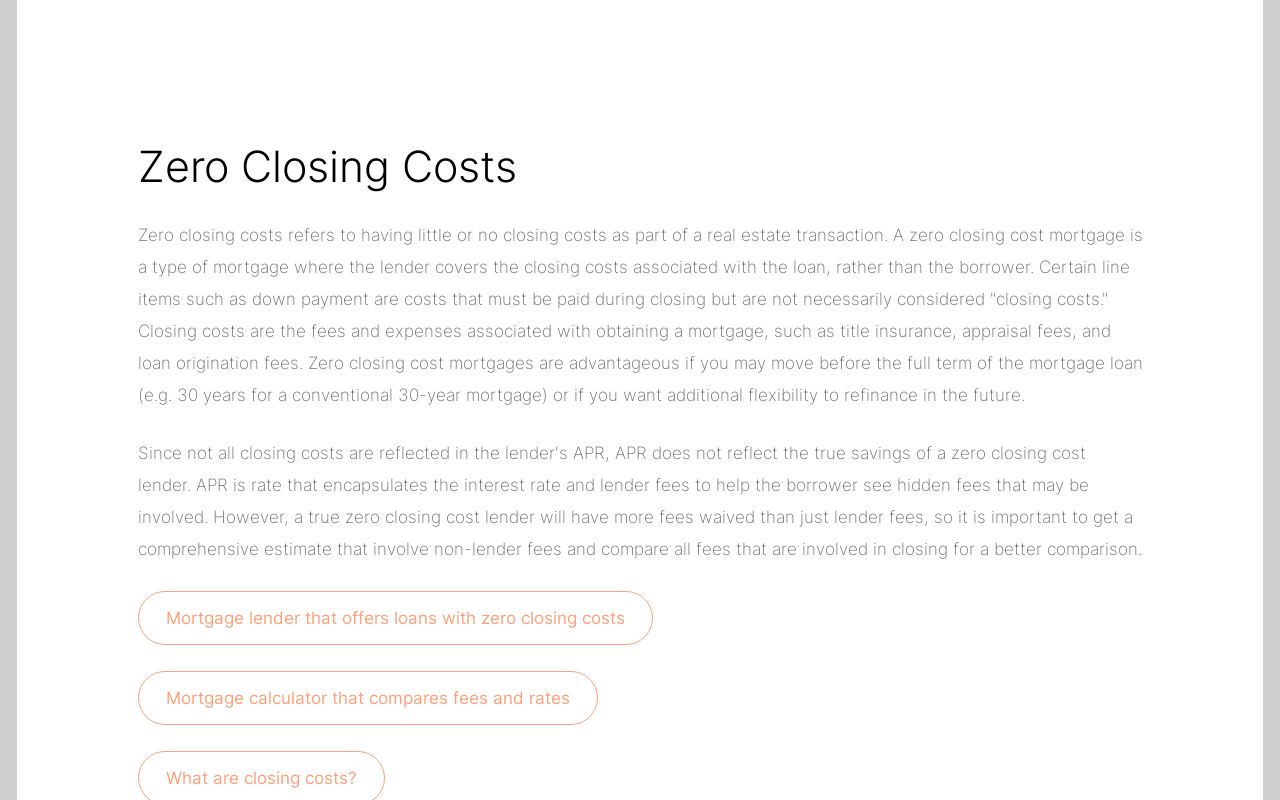
Task: Click the 'Zero Closing Costs' page heading
Action: [327, 167]
